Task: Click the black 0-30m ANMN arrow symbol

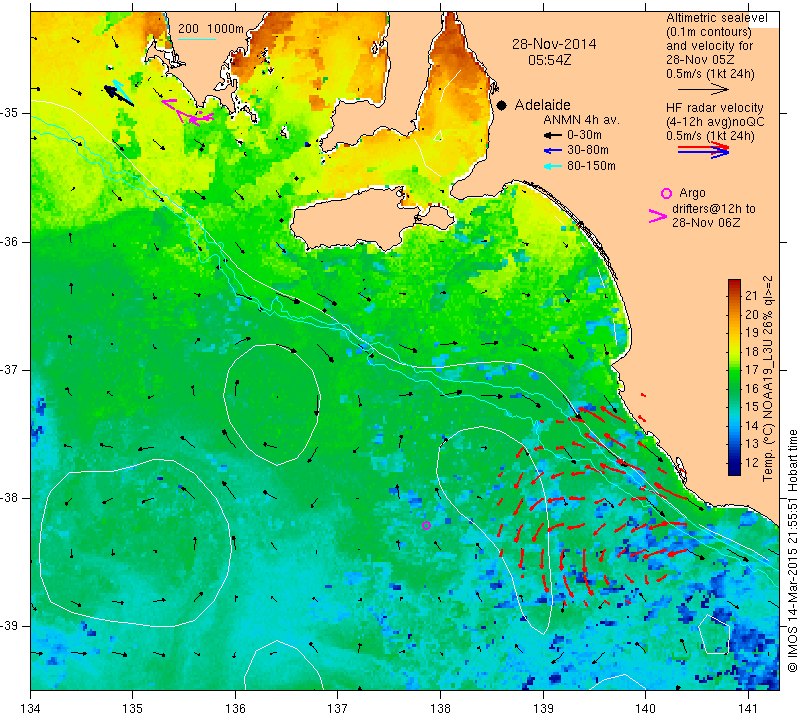Action: tap(552, 136)
